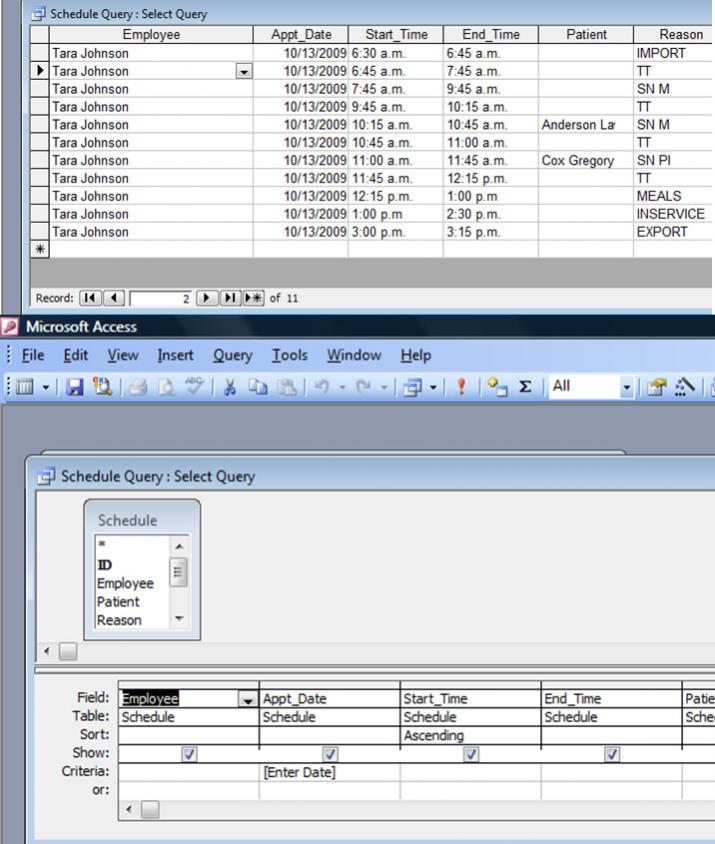Click the Print toolbar icon

138,387
